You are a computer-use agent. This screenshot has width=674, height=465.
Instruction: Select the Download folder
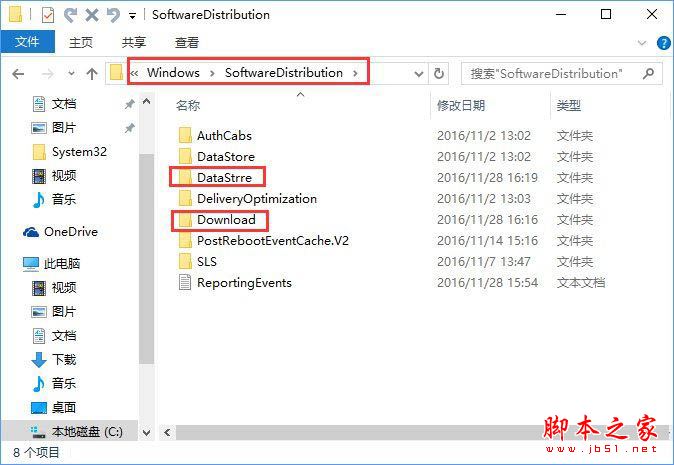[226, 219]
